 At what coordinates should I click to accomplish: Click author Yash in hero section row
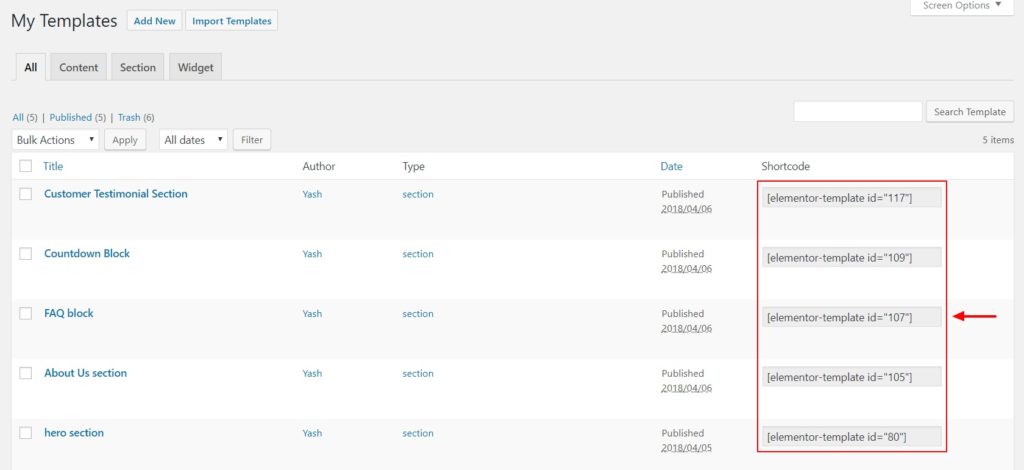click(312, 433)
